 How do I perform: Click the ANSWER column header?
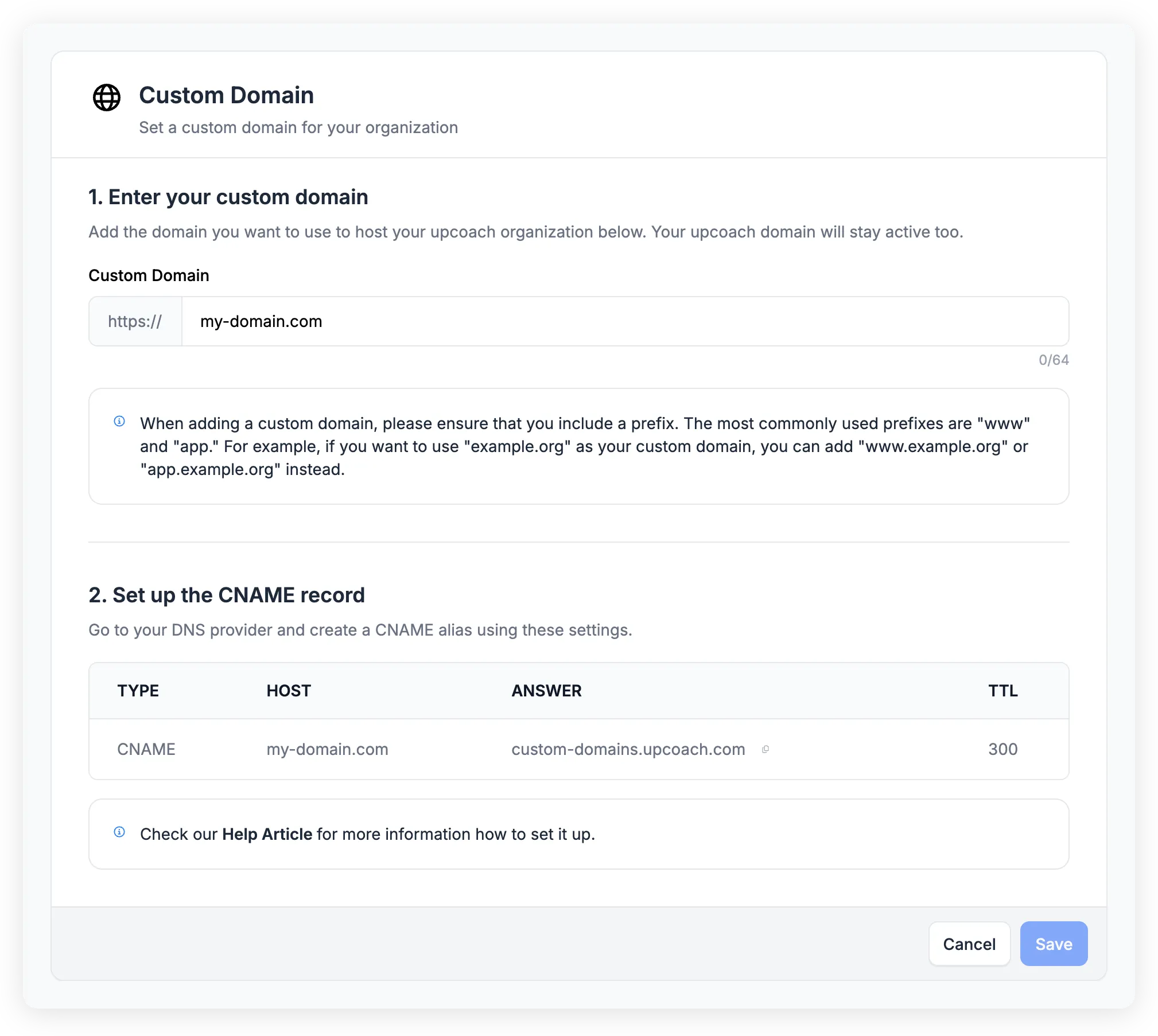click(x=546, y=691)
